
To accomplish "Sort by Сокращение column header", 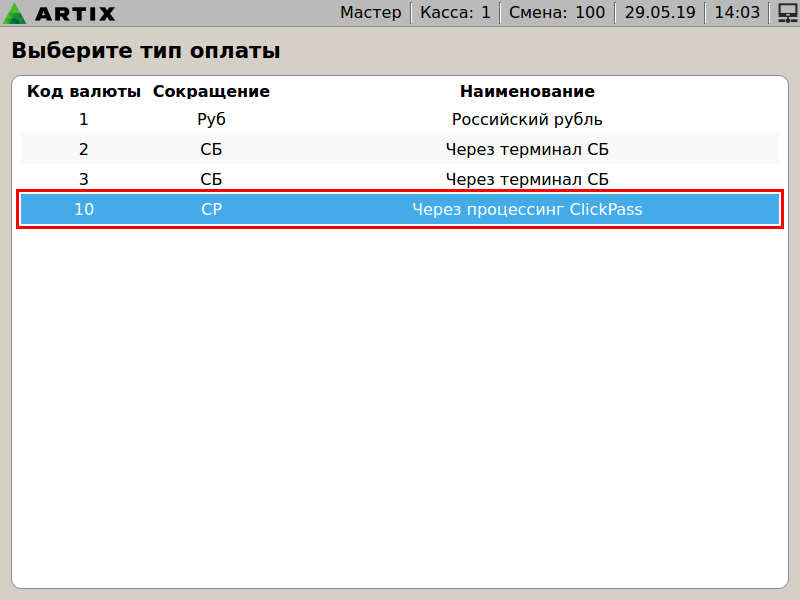I will (211, 91).
